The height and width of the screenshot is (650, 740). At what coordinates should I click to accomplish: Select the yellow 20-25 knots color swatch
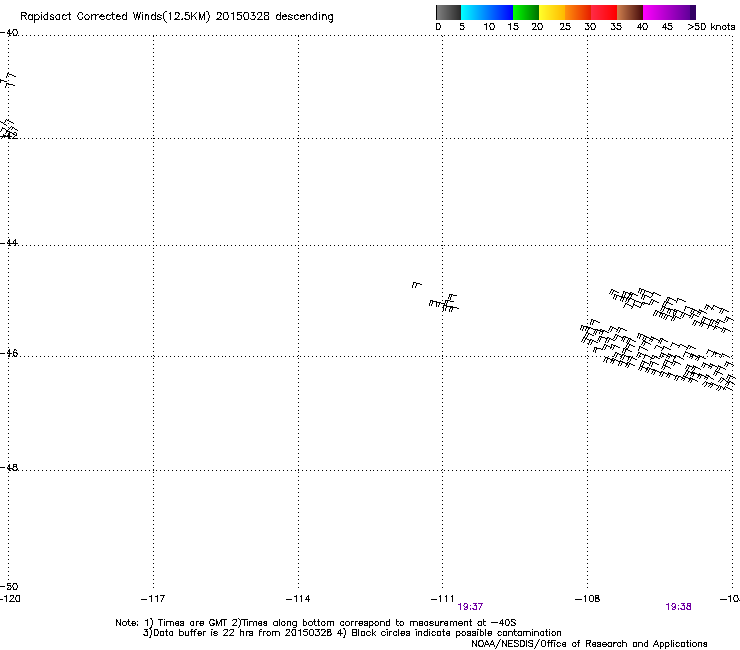click(552, 12)
